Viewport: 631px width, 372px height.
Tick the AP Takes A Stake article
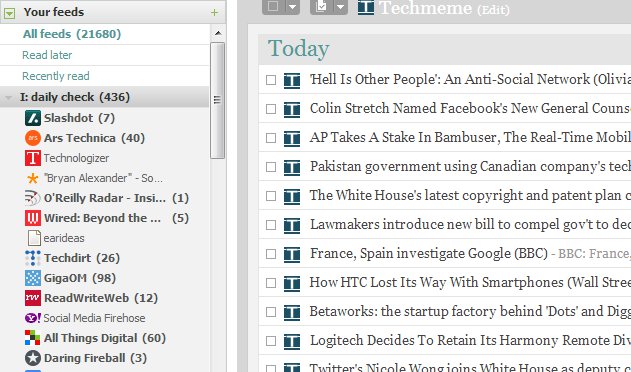click(271, 138)
